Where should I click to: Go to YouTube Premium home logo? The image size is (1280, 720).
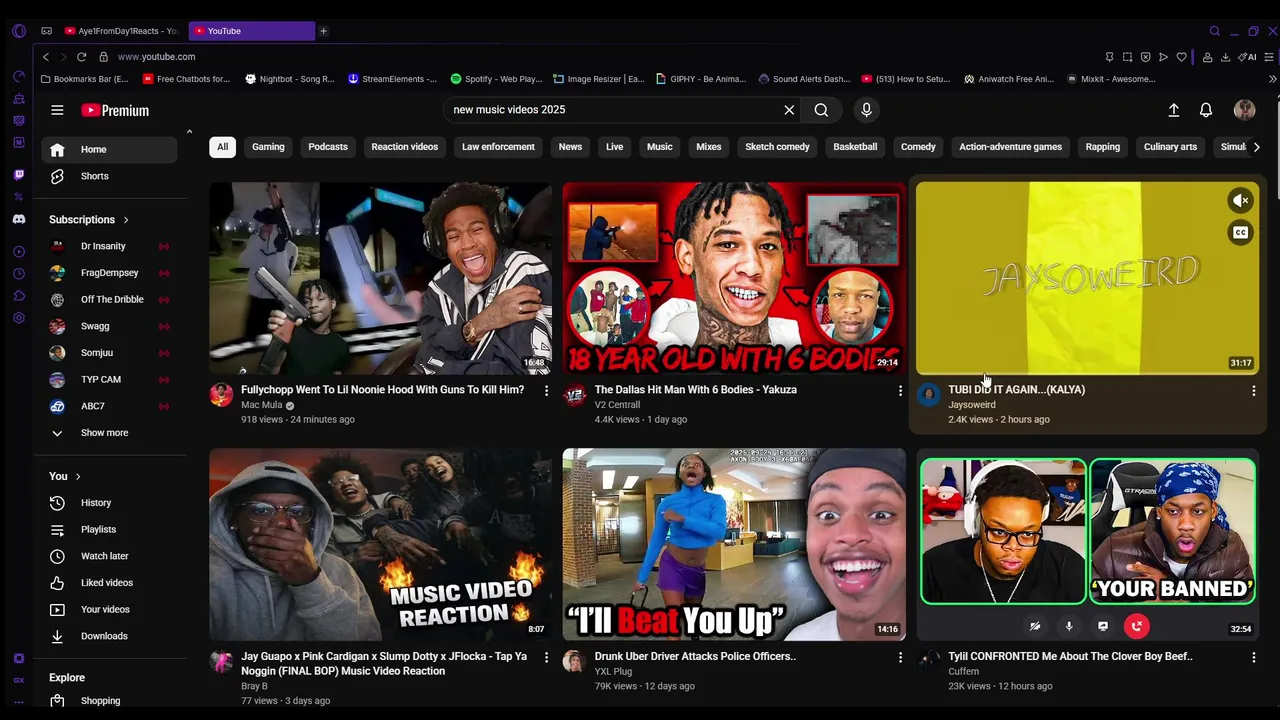point(115,110)
